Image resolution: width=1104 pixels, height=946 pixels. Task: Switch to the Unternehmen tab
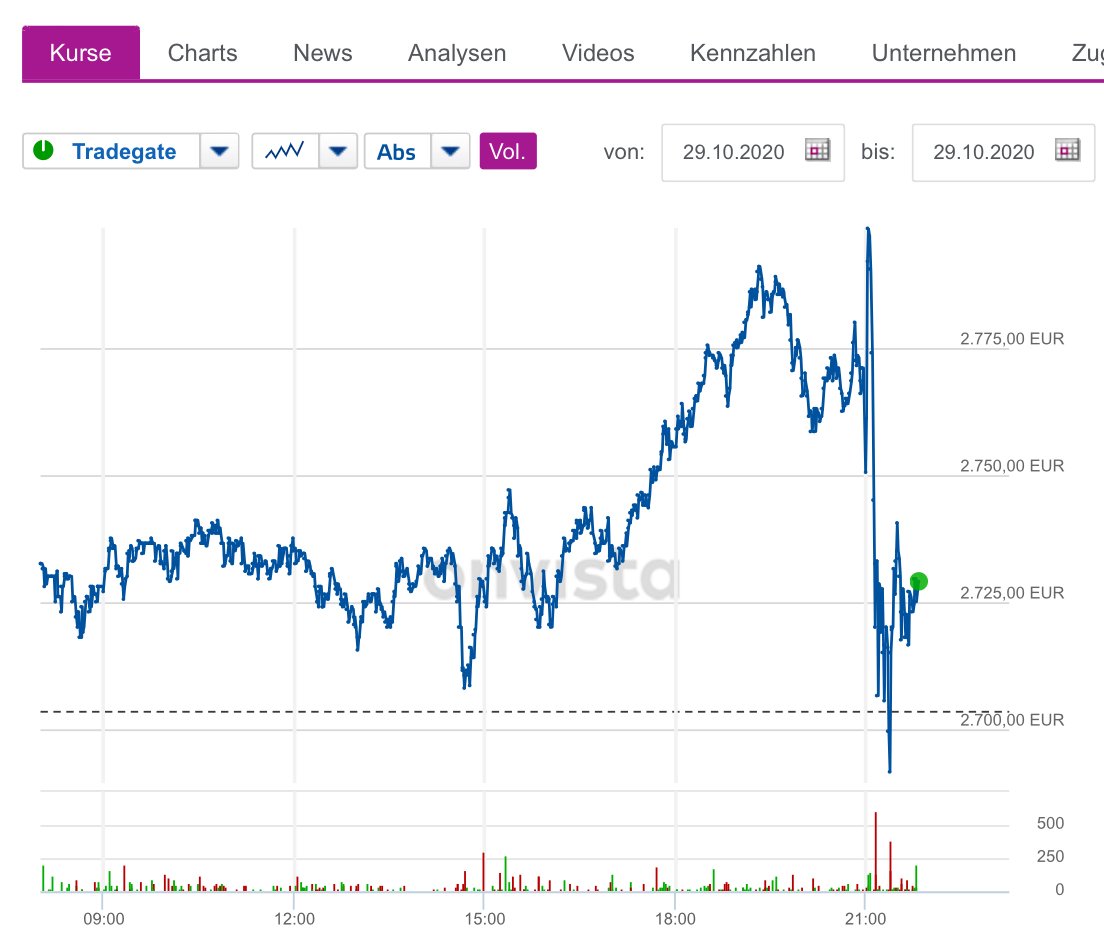[x=944, y=53]
